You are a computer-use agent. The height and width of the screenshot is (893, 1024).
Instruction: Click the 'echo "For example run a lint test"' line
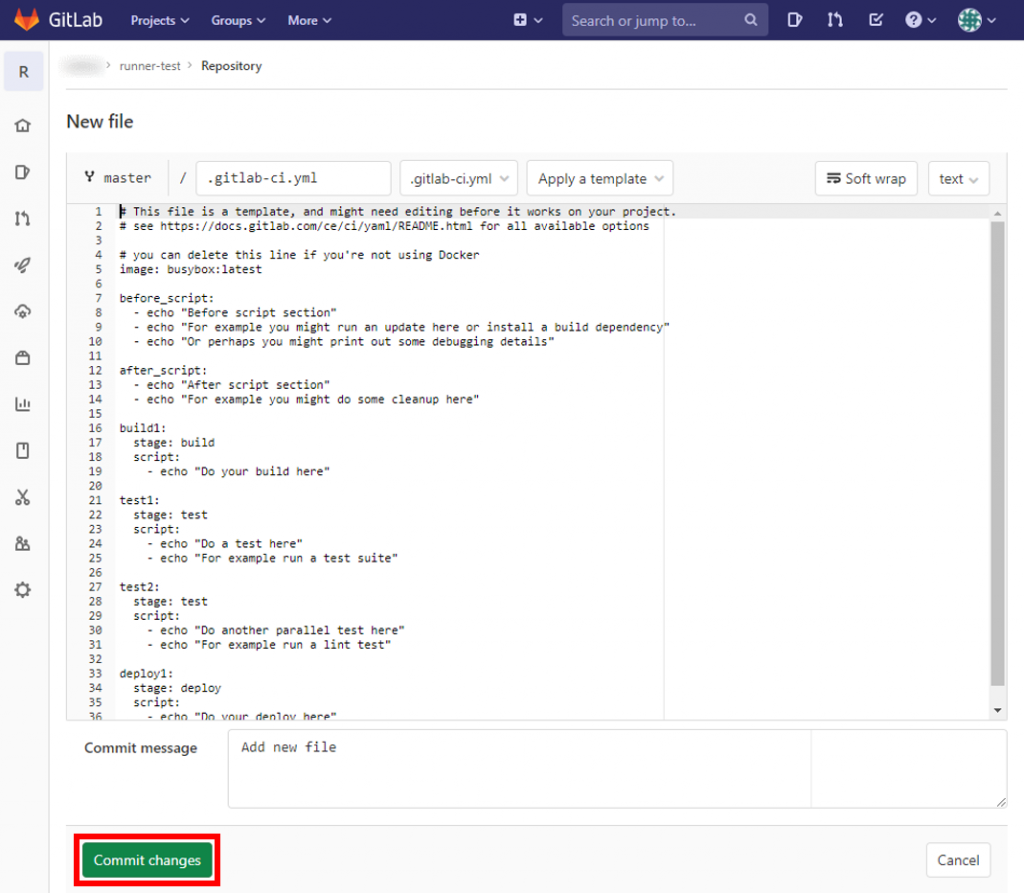tap(269, 645)
